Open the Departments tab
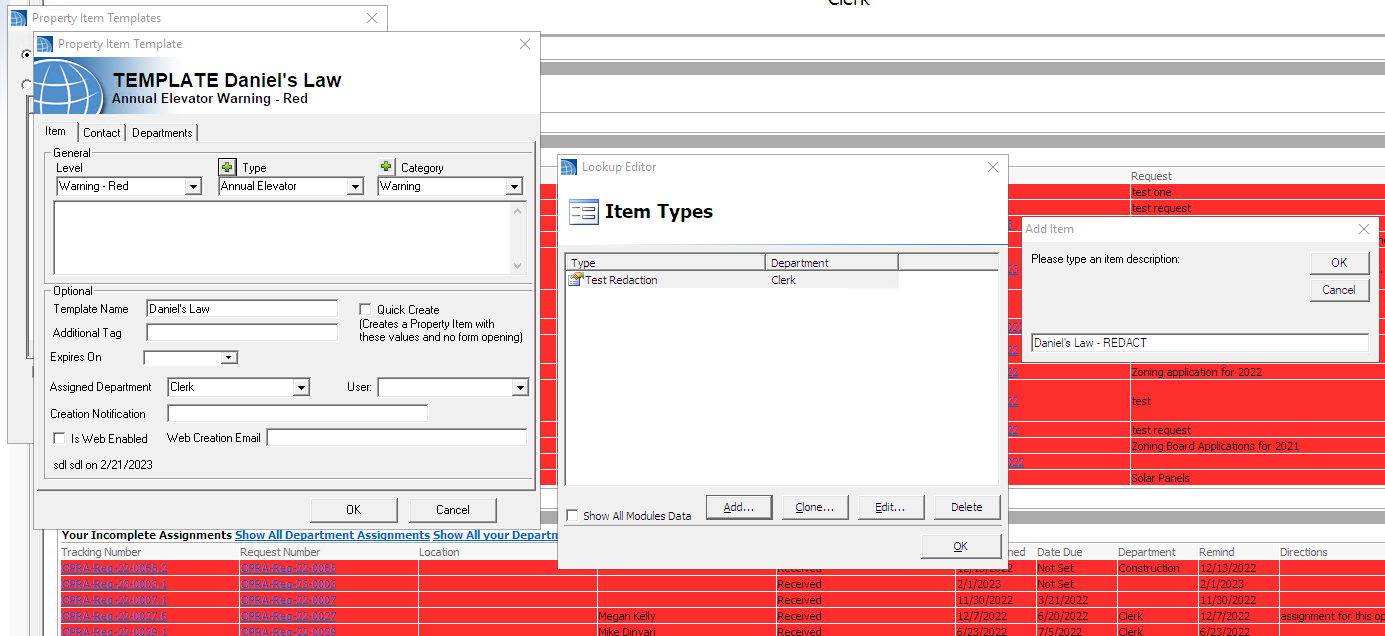This screenshot has height=636, width=1385. [162, 132]
